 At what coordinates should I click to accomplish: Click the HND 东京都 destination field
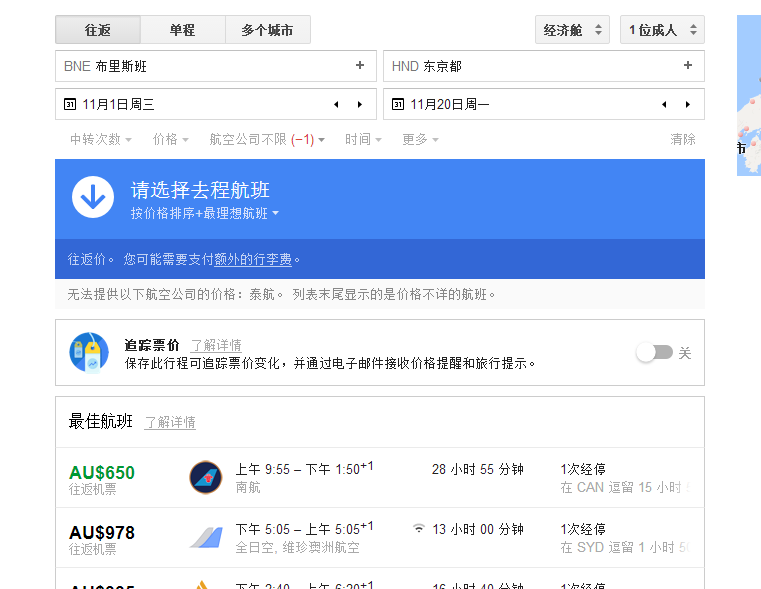544,66
